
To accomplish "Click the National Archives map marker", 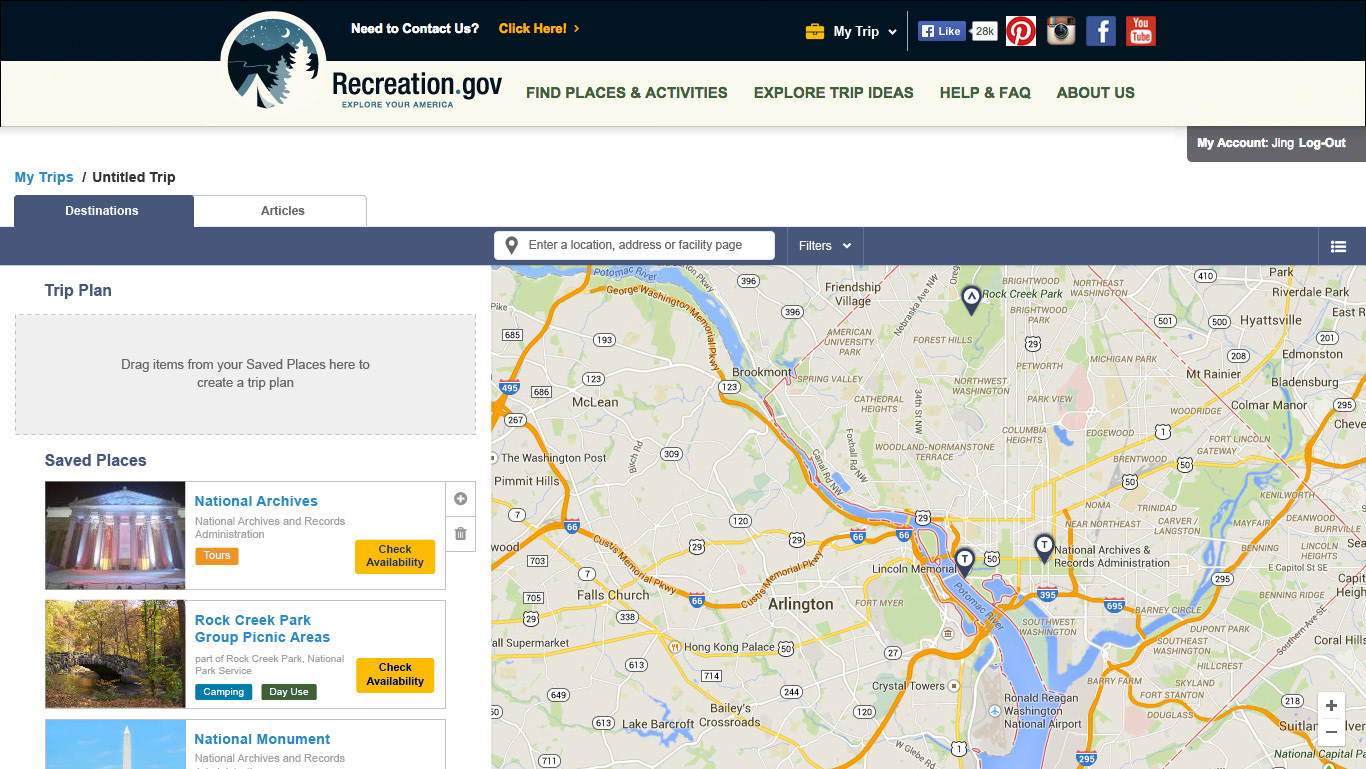I will click(x=1044, y=548).
